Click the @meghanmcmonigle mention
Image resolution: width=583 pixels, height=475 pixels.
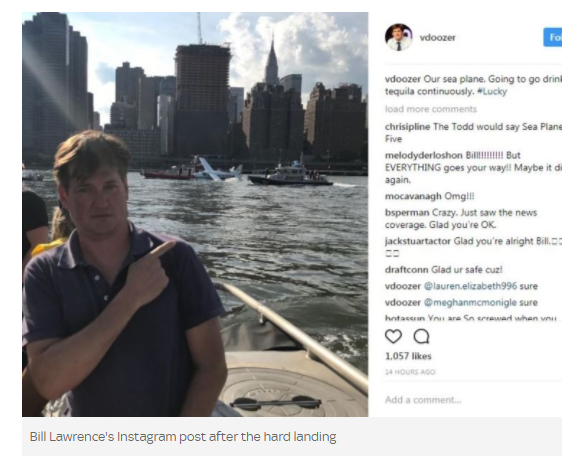click(470, 303)
